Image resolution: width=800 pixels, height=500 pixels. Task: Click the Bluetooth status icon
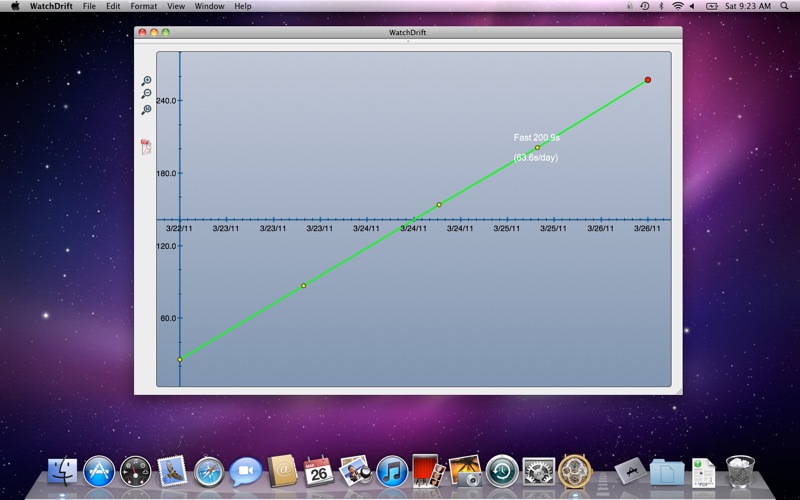[x=661, y=6]
